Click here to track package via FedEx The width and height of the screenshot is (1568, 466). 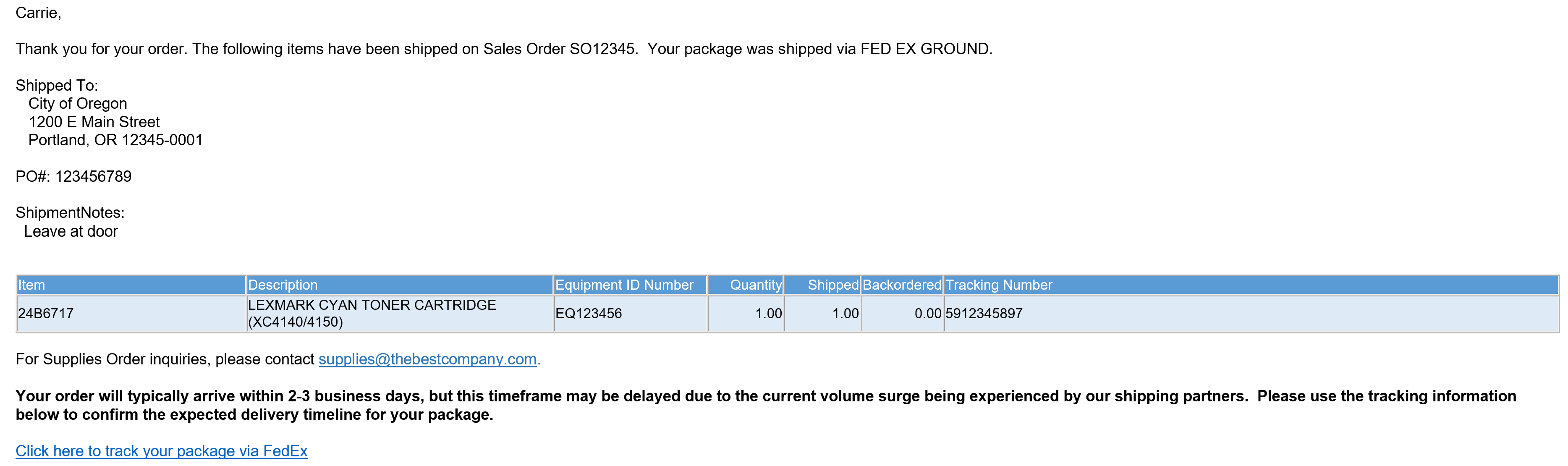161,451
